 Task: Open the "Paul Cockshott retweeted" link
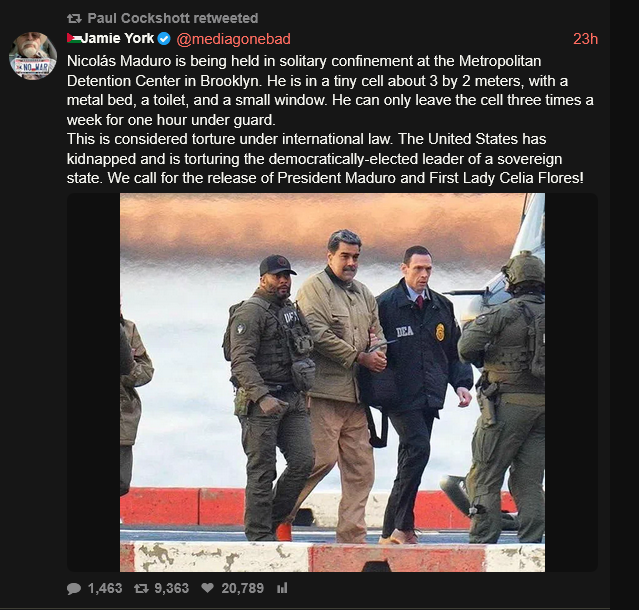pos(172,18)
